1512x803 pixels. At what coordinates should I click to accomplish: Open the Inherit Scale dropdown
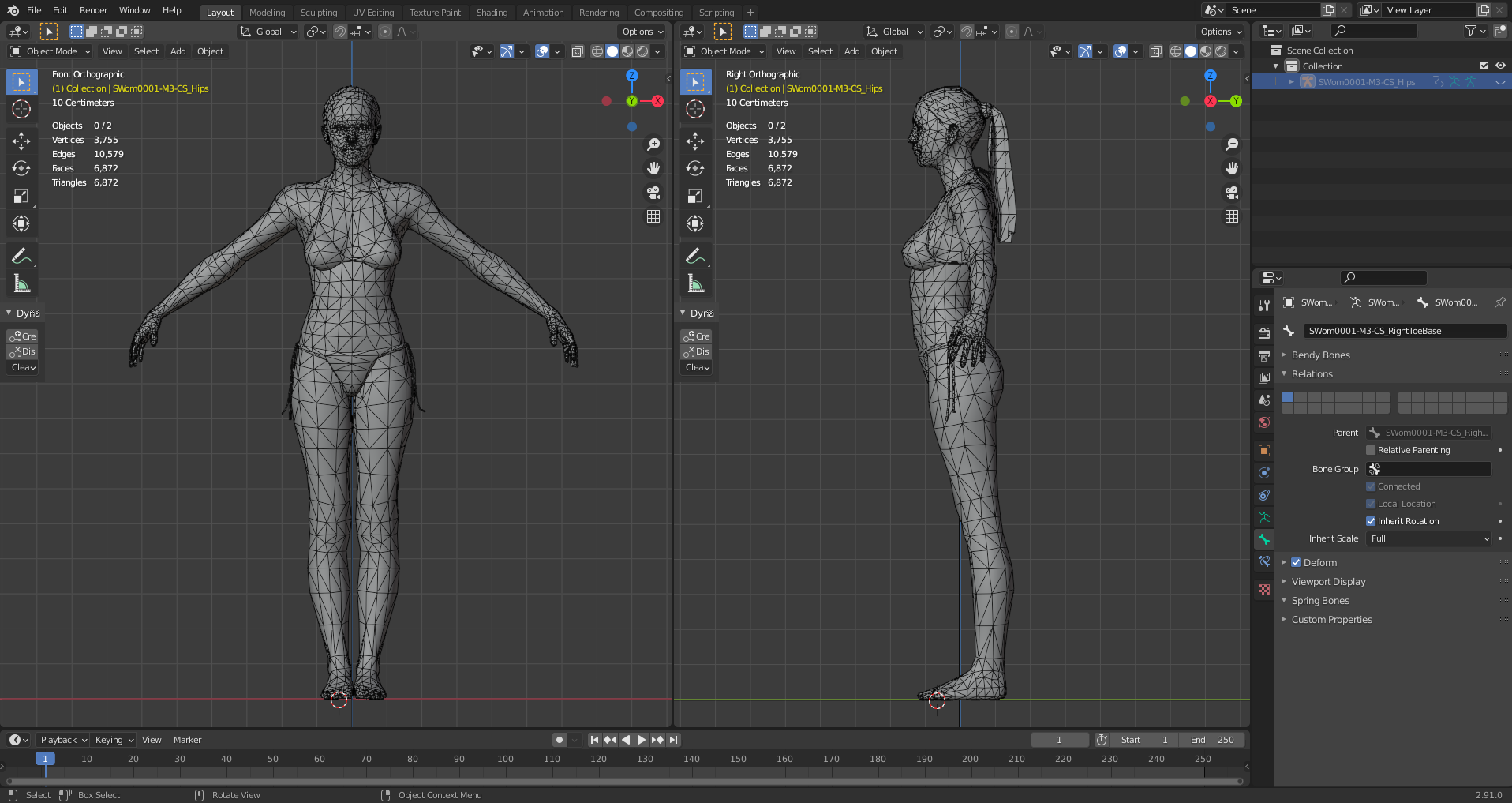pyautogui.click(x=1429, y=538)
